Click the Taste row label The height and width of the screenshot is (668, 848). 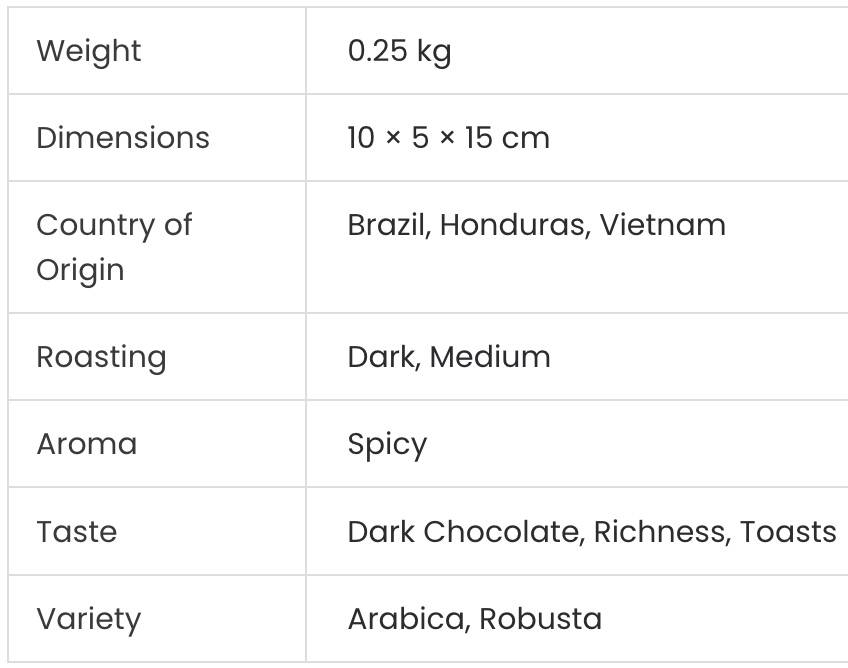point(76,532)
